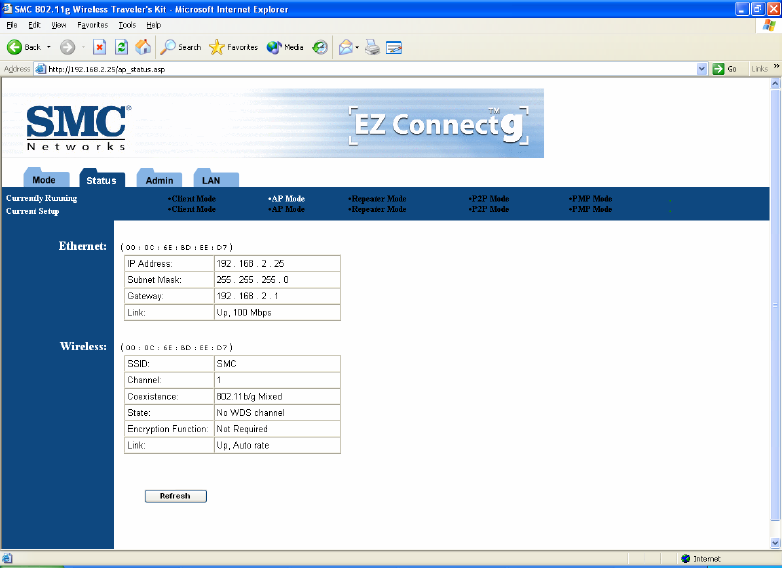Click Gateway value 192.168.2.1
The width and height of the screenshot is (782, 568).
click(x=247, y=296)
